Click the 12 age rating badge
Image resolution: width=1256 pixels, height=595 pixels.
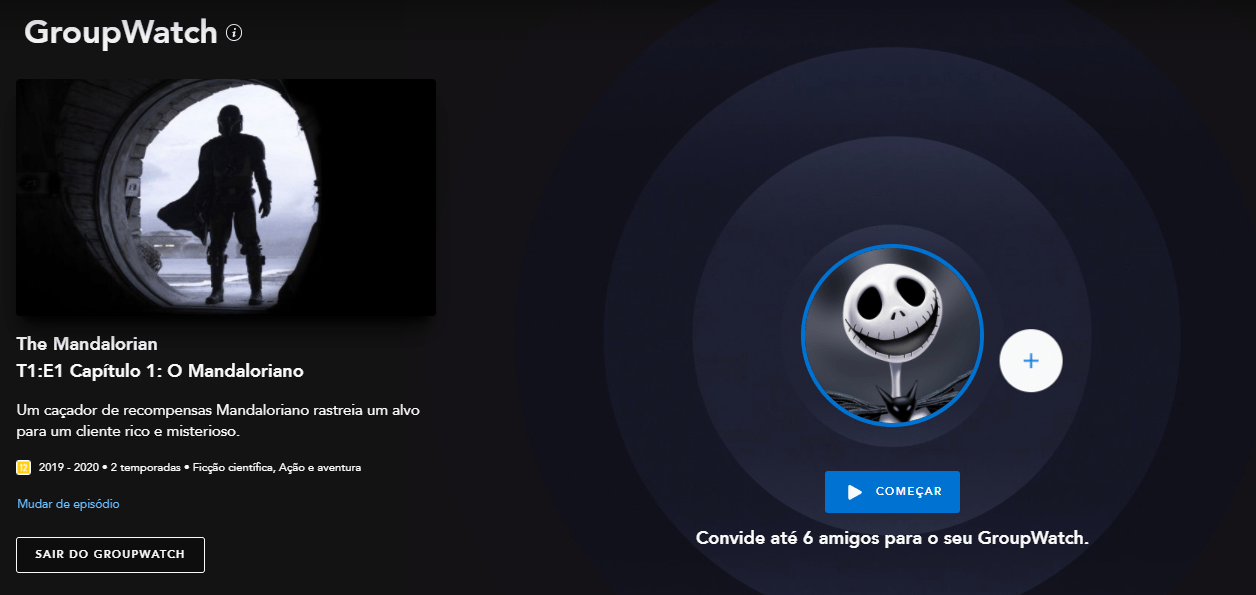(x=24, y=467)
